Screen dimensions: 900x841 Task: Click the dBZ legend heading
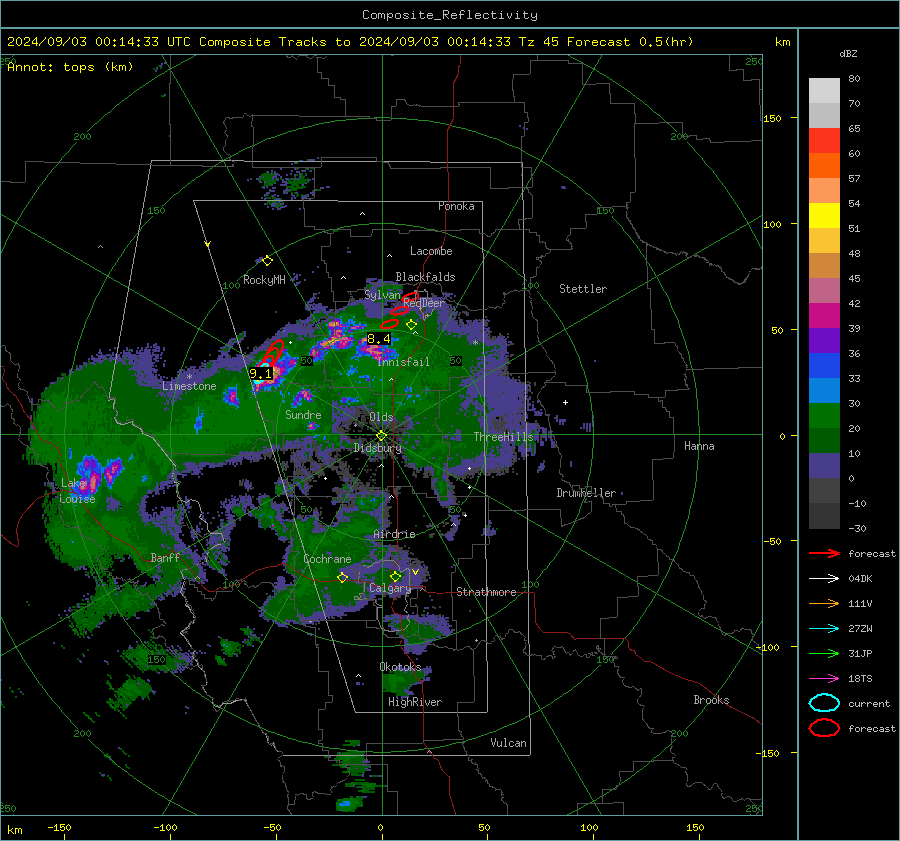(x=848, y=53)
